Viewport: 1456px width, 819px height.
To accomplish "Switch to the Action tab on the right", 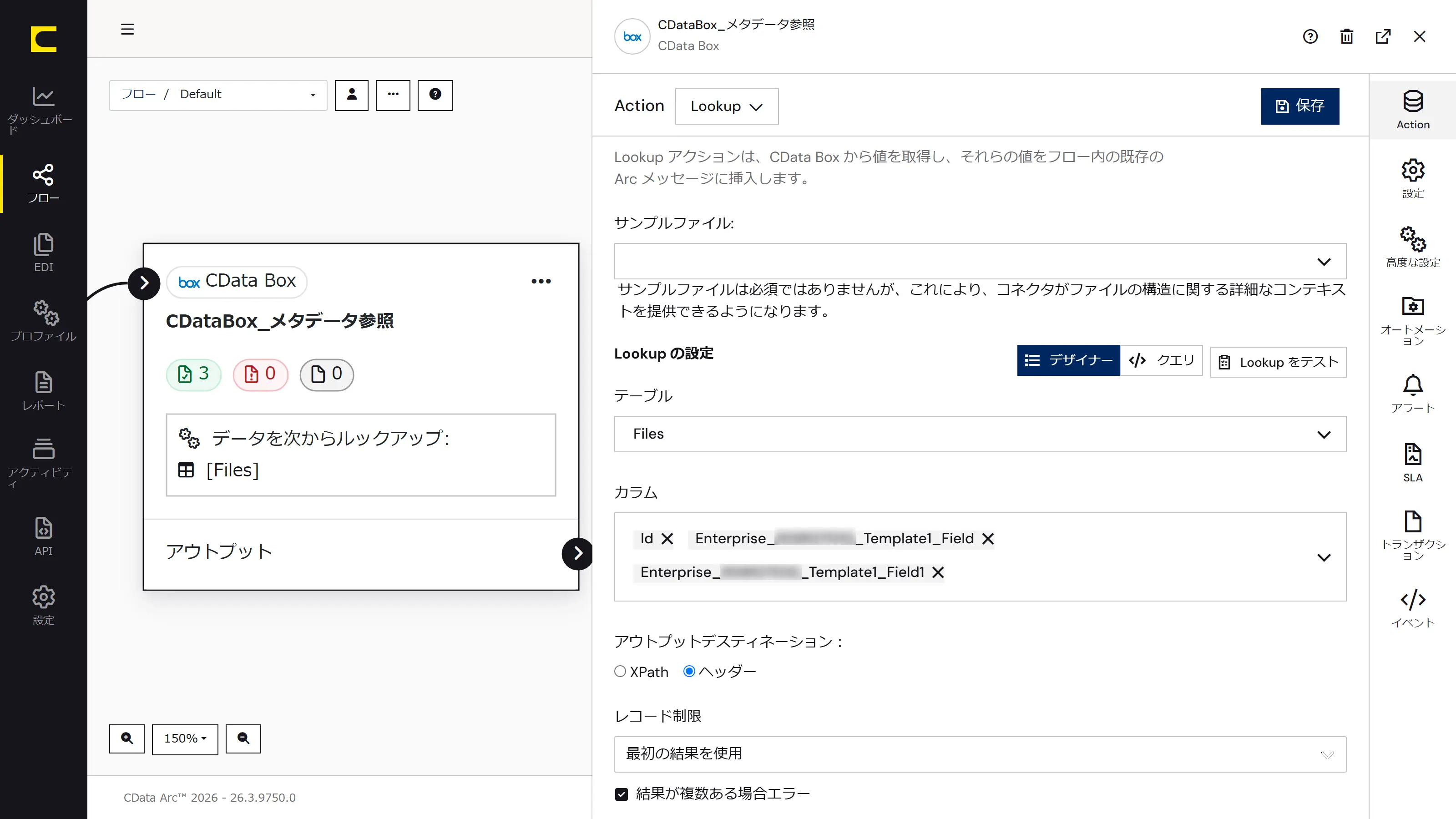I will tap(1412, 110).
